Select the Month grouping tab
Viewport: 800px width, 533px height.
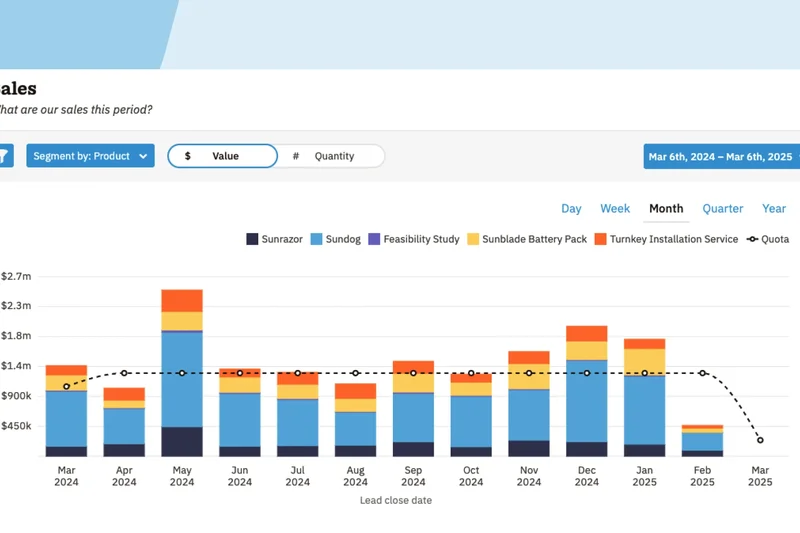click(x=666, y=209)
